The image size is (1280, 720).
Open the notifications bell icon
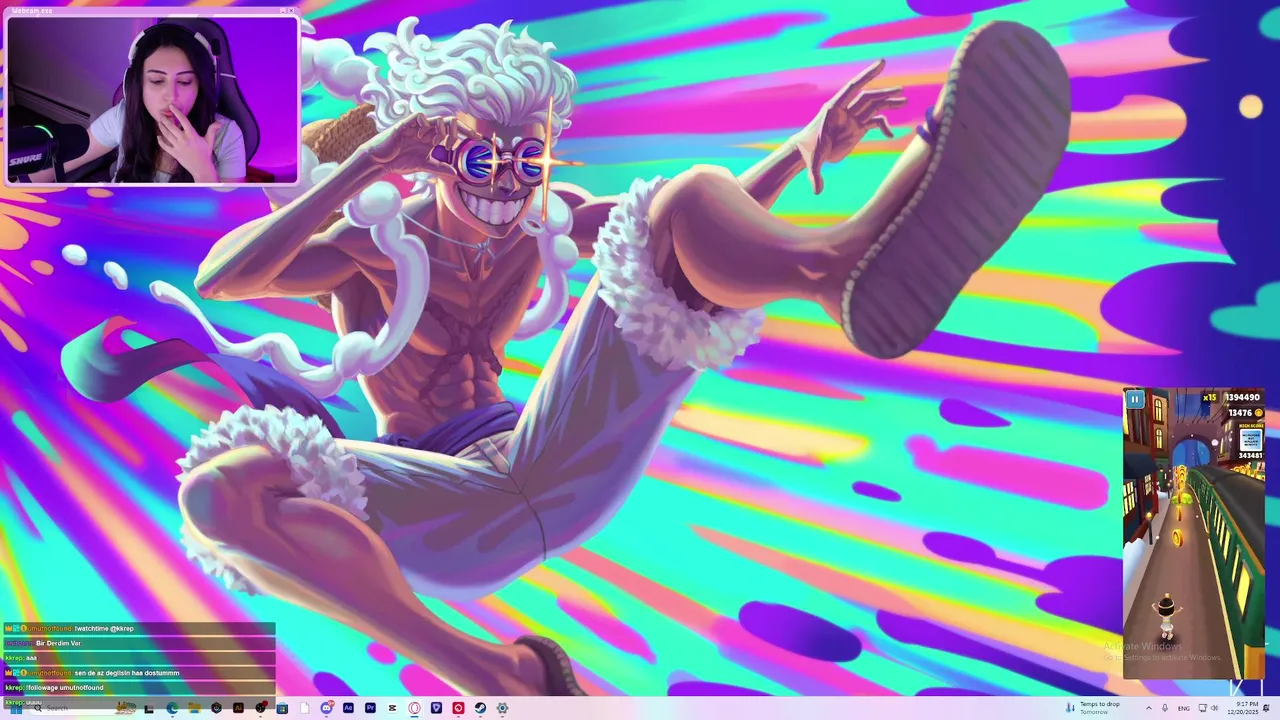pos(1266,708)
